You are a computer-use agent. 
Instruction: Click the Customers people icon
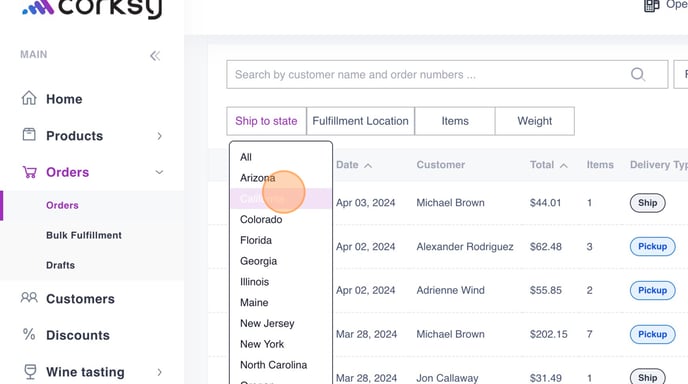pyautogui.click(x=29, y=298)
